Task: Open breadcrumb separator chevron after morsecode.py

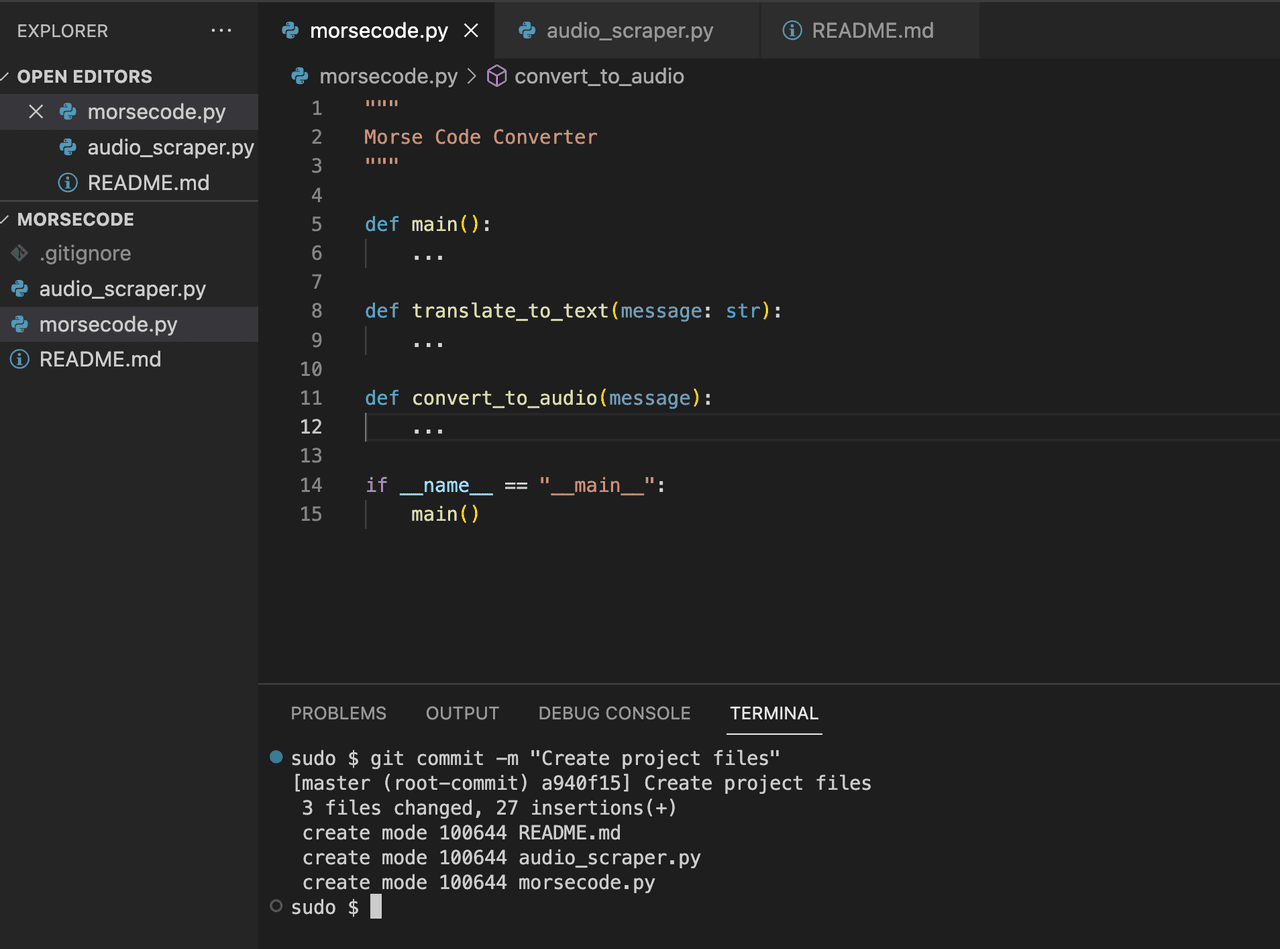Action: click(472, 76)
